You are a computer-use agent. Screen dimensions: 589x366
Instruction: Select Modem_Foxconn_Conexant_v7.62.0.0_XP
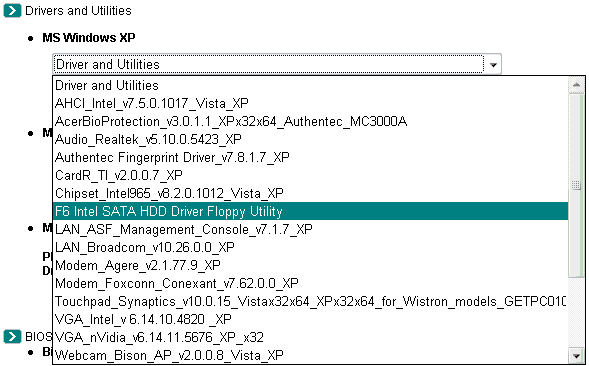coord(310,283)
